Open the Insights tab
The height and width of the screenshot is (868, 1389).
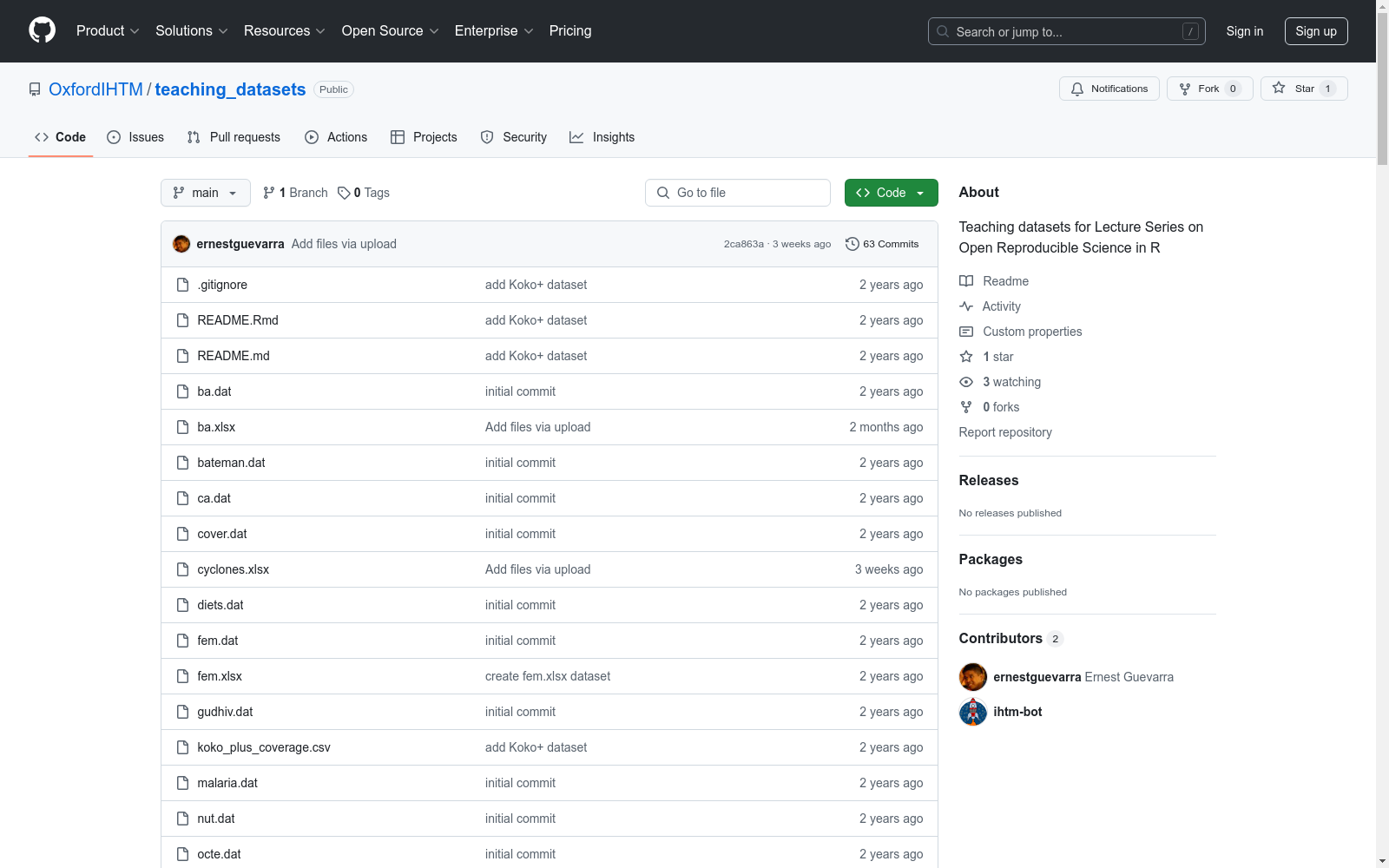coord(602,137)
